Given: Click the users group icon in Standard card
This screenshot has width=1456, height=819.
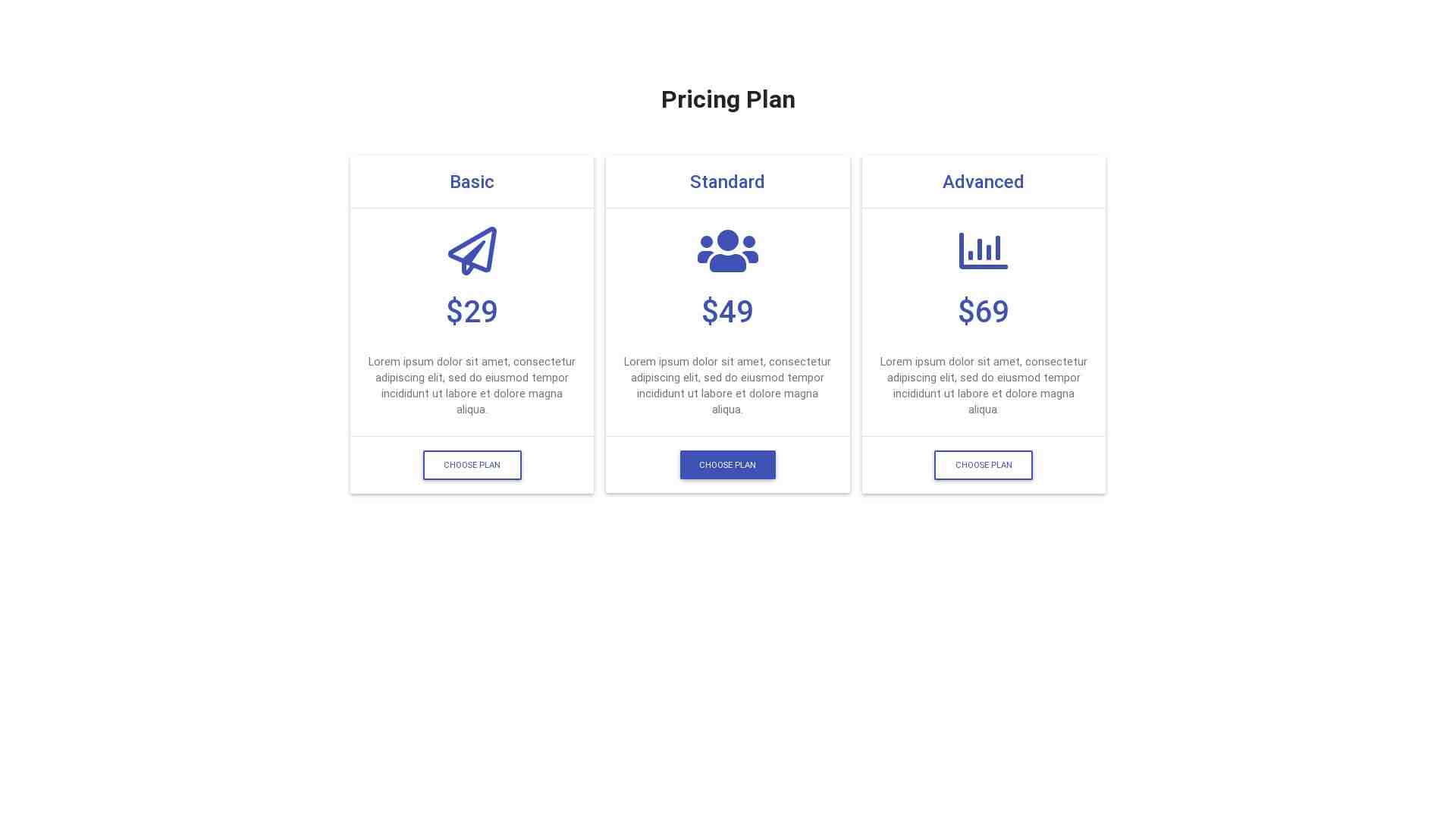Looking at the screenshot, I should [x=727, y=251].
